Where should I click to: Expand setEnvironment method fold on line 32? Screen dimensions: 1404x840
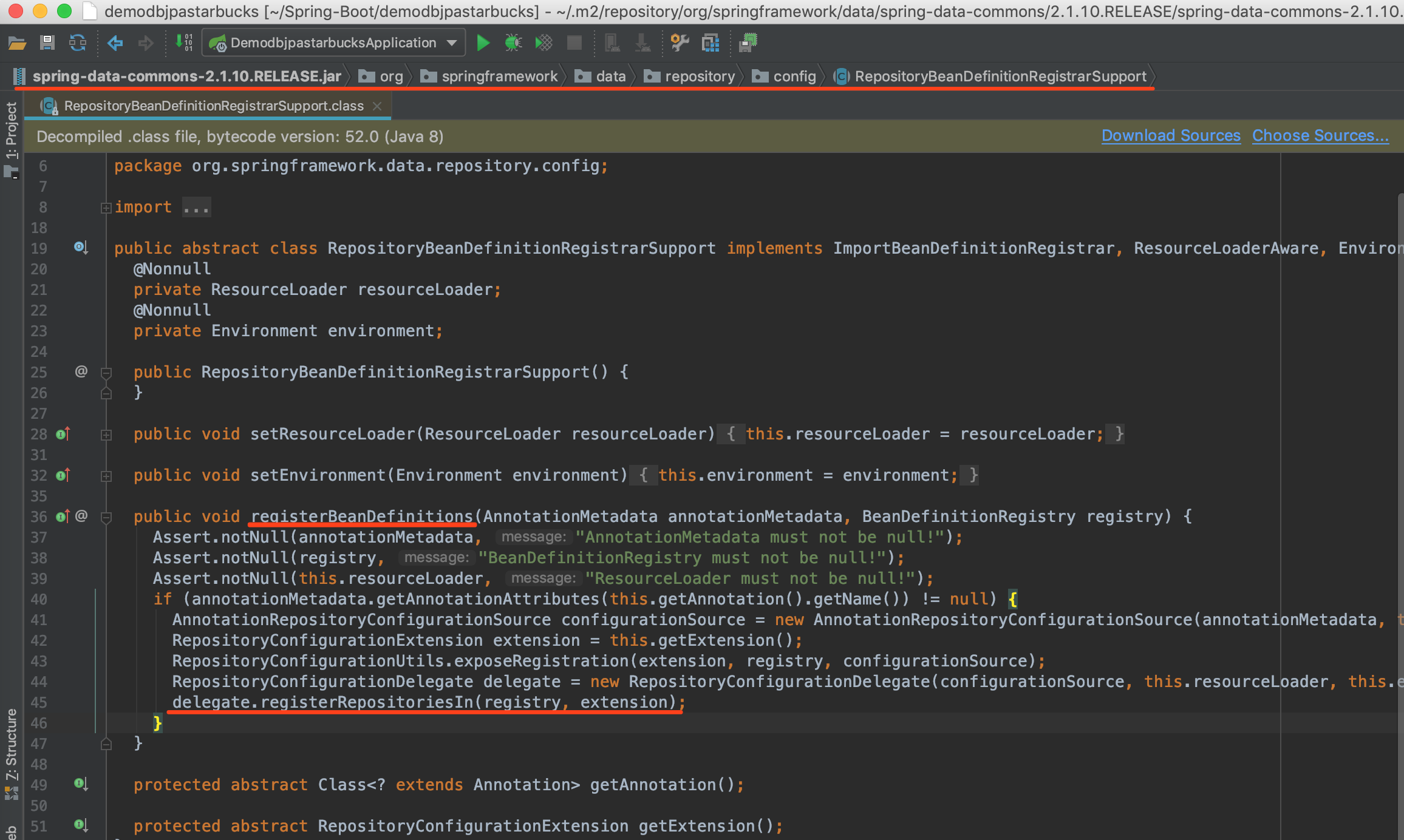tap(106, 476)
